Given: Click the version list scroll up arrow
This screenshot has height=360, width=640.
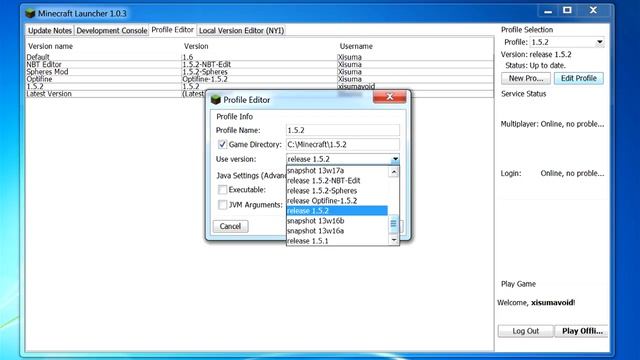Looking at the screenshot, I should (x=393, y=172).
